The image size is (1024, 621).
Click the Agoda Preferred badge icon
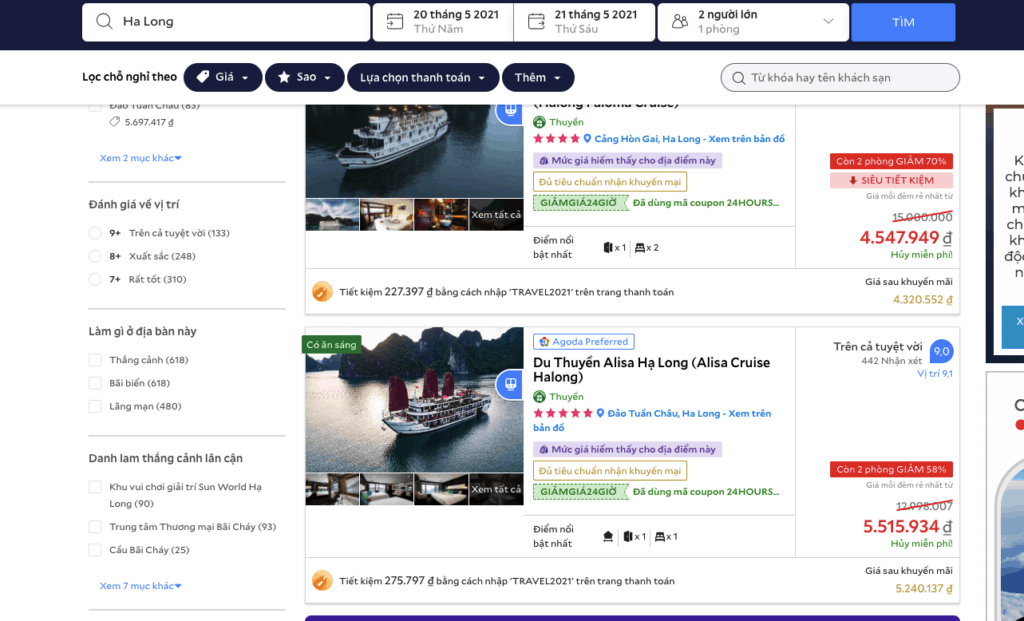click(543, 342)
